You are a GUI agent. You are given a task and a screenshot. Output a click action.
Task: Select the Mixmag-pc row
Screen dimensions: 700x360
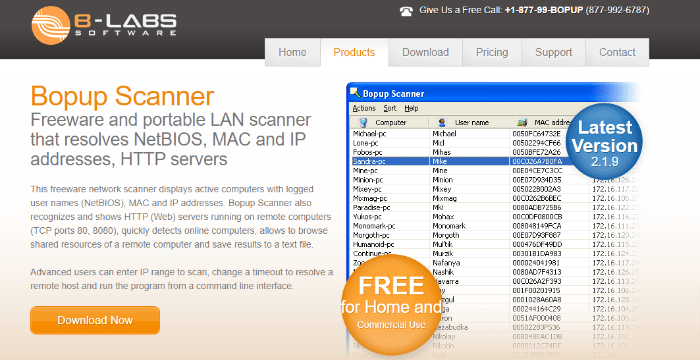point(494,198)
